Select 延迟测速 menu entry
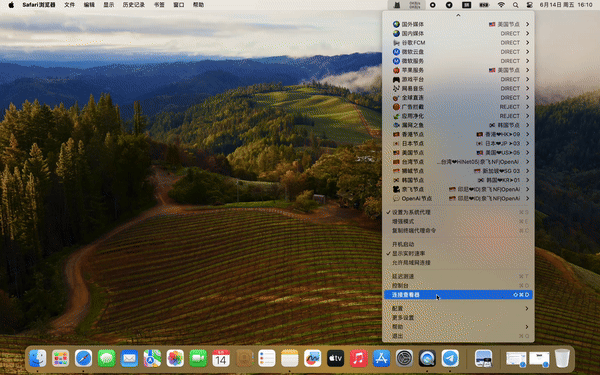The height and width of the screenshot is (375, 600). tap(458, 276)
